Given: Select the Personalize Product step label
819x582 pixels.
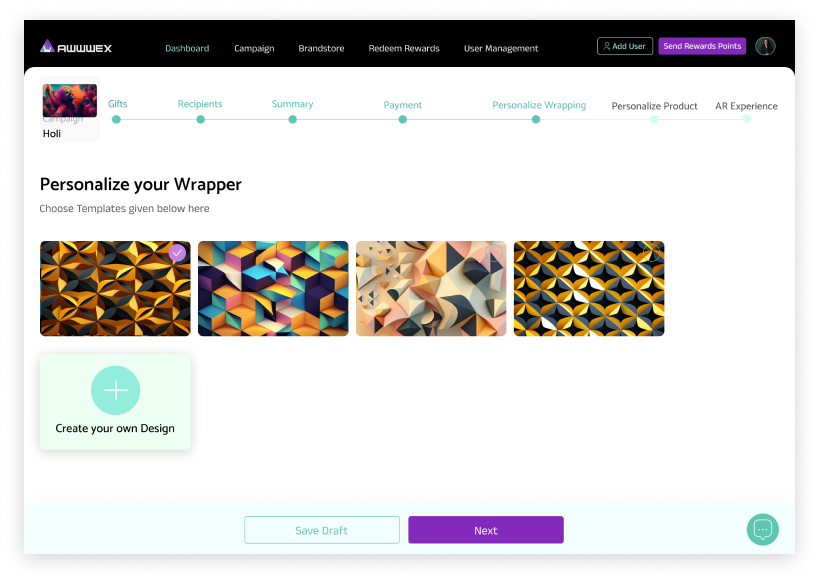Looking at the screenshot, I should pyautogui.click(x=654, y=106).
